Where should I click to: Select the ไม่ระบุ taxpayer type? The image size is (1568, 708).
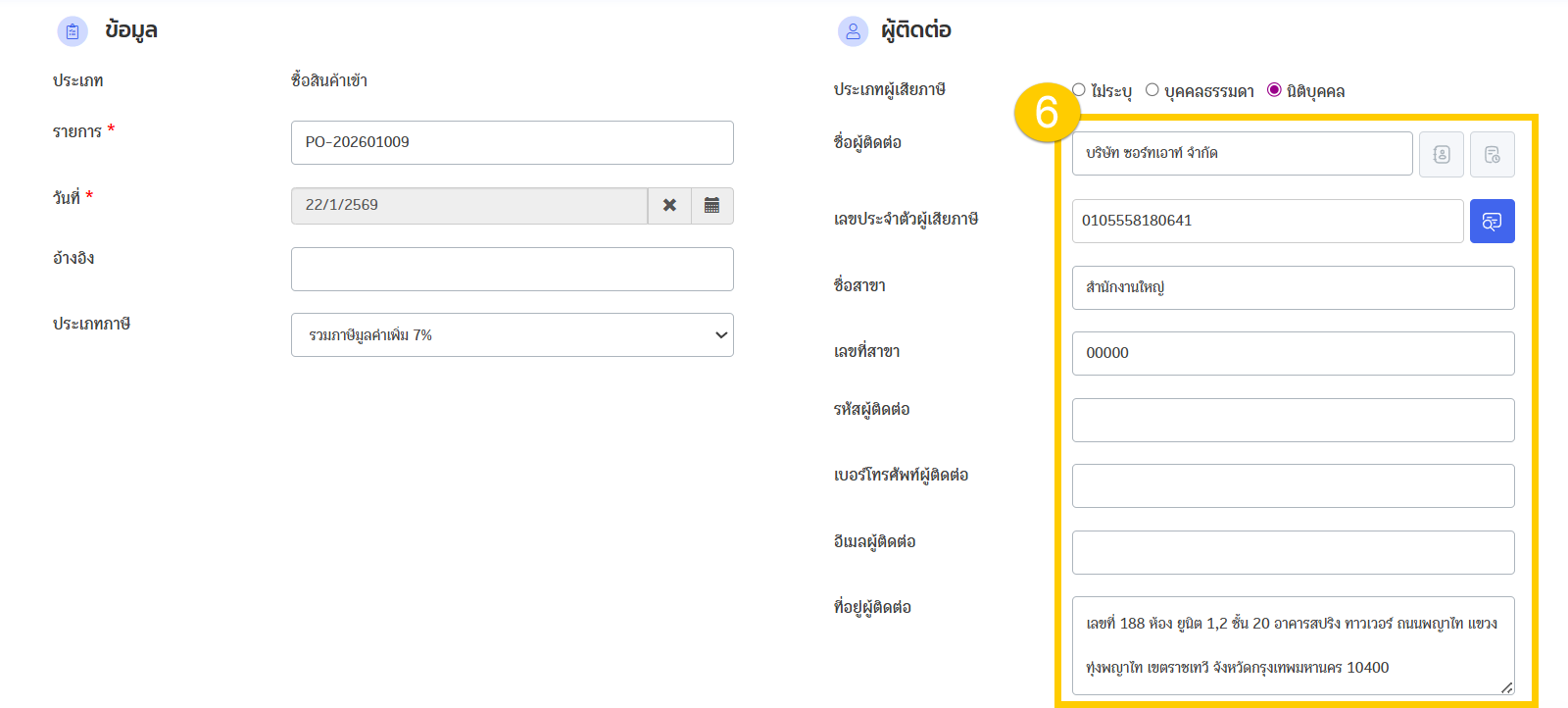coord(1079,90)
